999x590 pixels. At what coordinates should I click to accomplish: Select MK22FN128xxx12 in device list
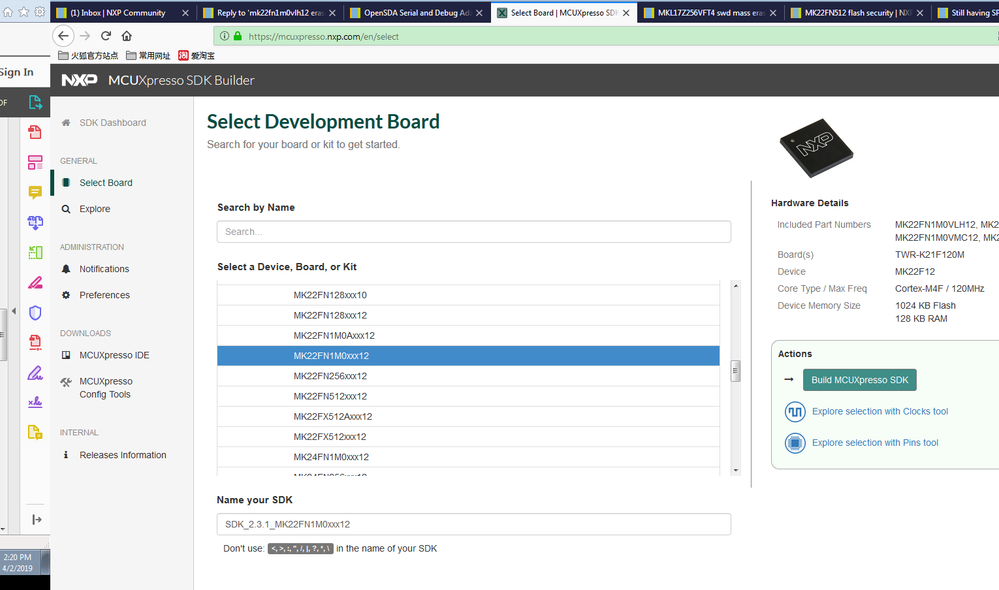468,315
